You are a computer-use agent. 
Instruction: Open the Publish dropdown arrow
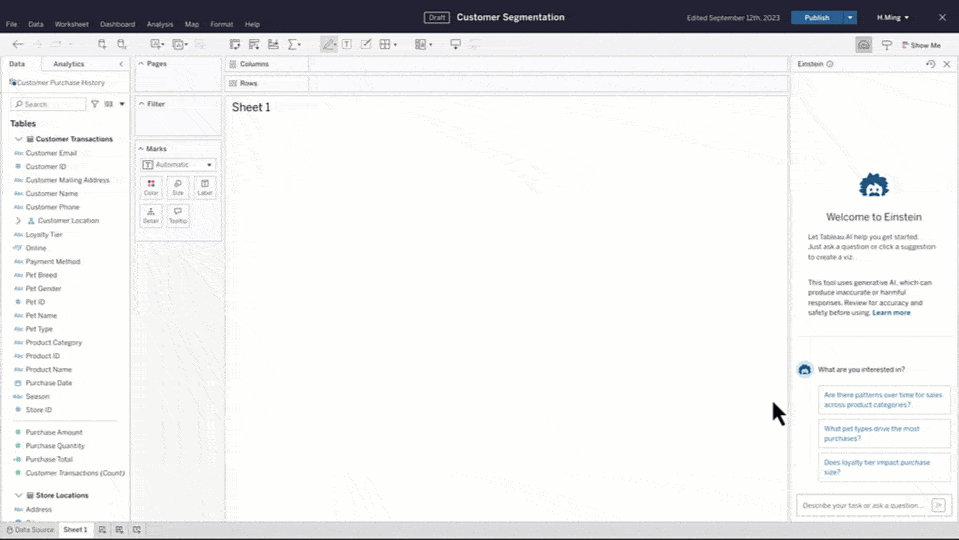click(x=850, y=18)
